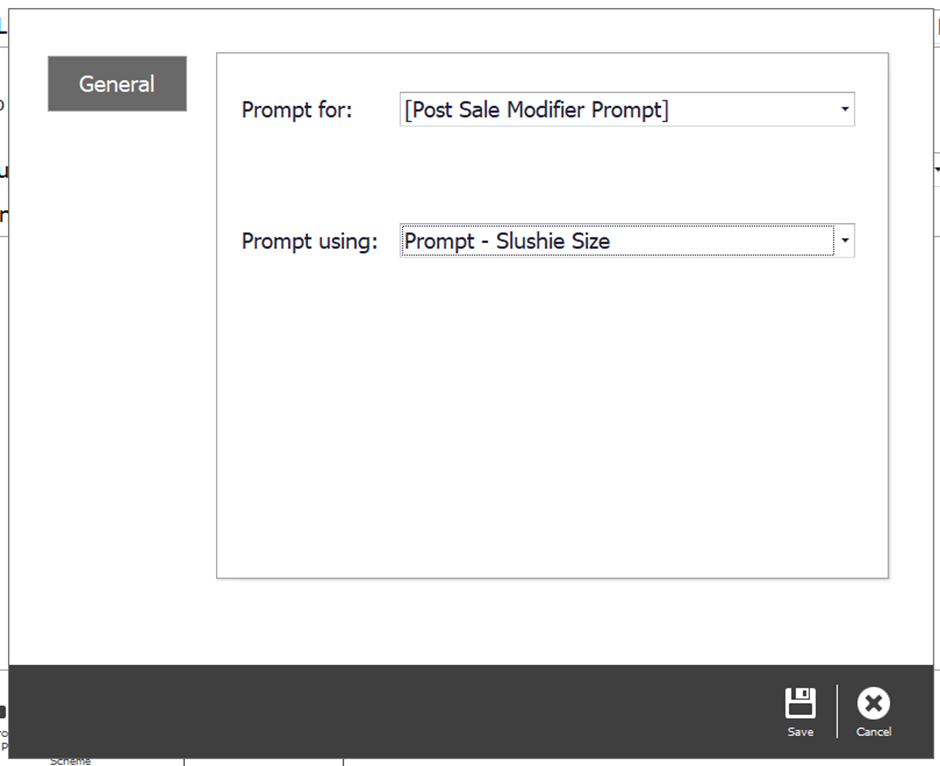The height and width of the screenshot is (766, 940).
Task: Click the Prompt - Slushie Size field
Action: click(626, 240)
